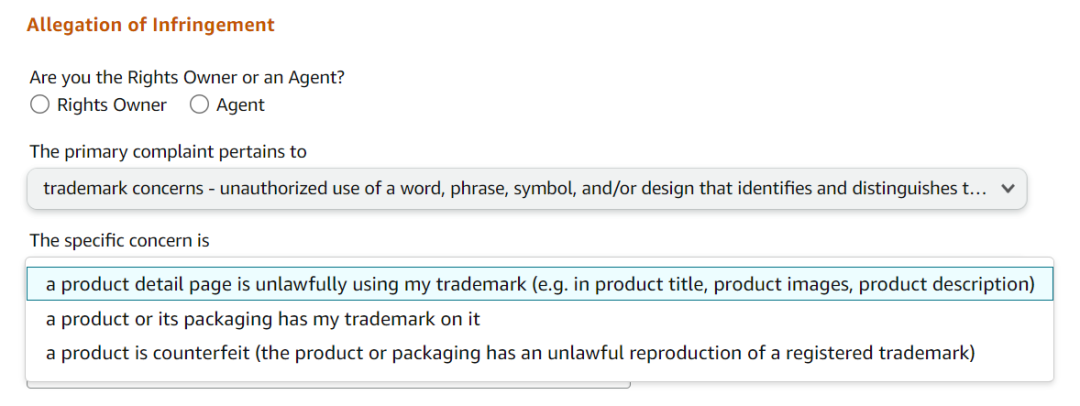1080x406 pixels.
Task: Click the "Are you the Rights Owner or an Agent?" question
Action: pyautogui.click(x=187, y=77)
